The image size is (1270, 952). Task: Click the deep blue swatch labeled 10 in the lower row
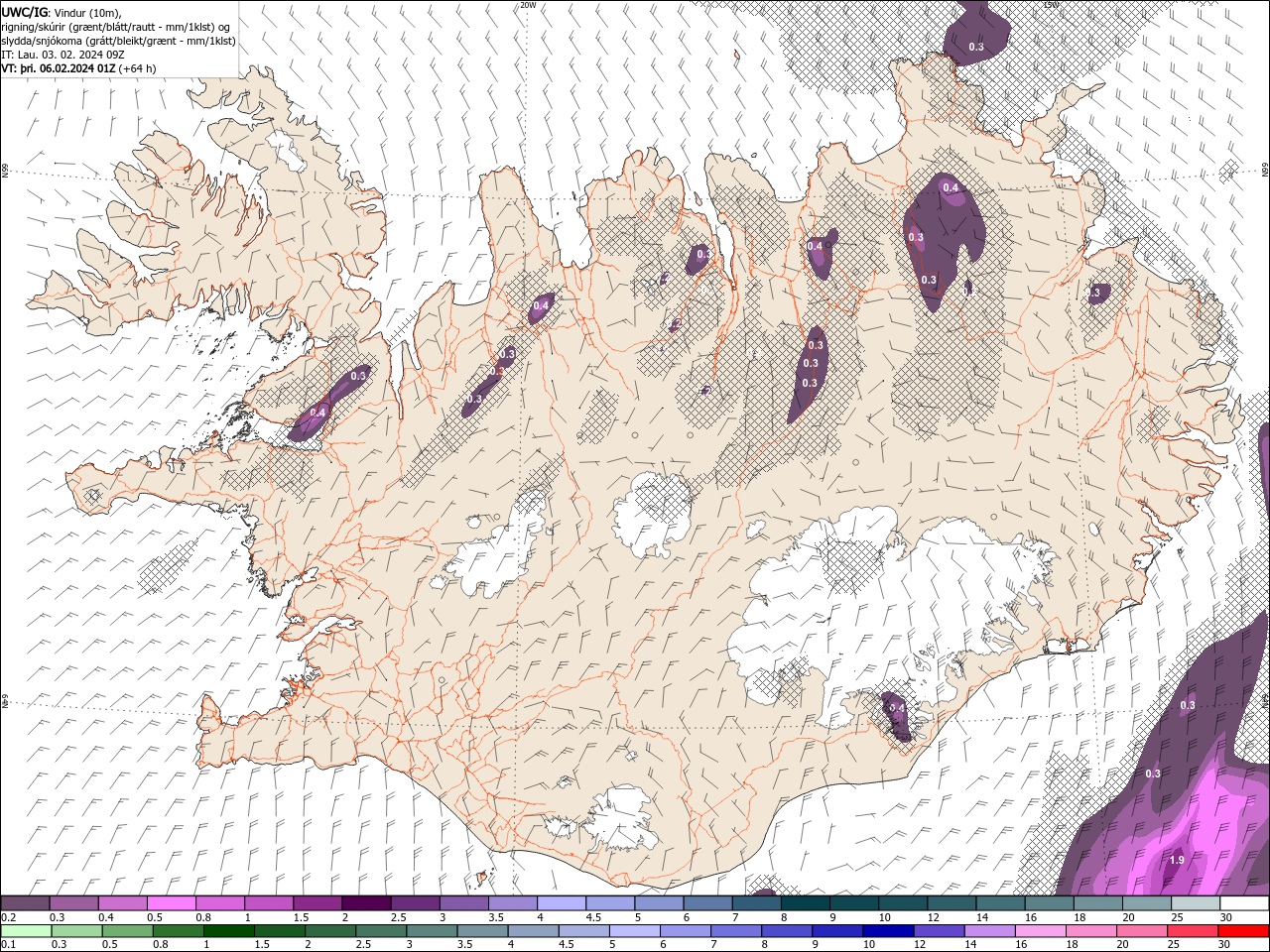click(889, 931)
